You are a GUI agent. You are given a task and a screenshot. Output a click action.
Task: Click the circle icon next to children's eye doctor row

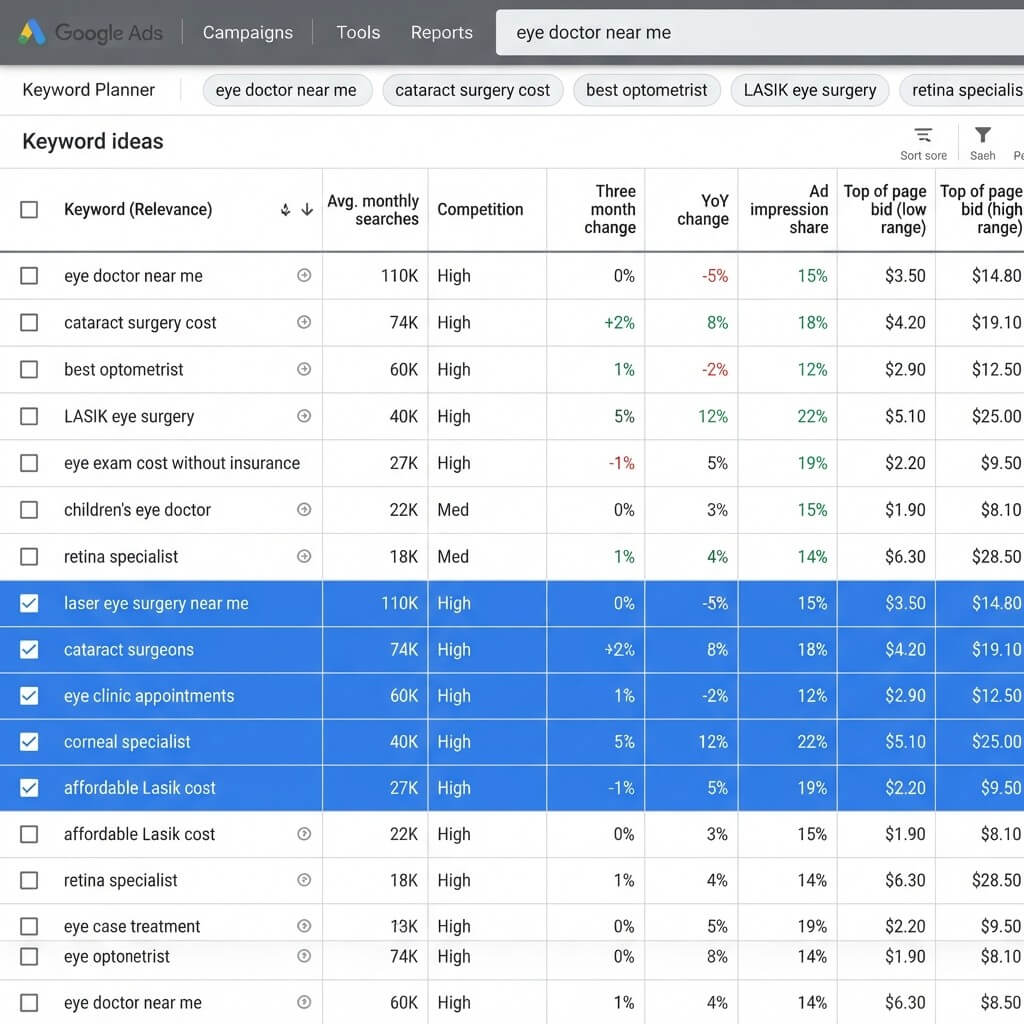[x=304, y=509]
